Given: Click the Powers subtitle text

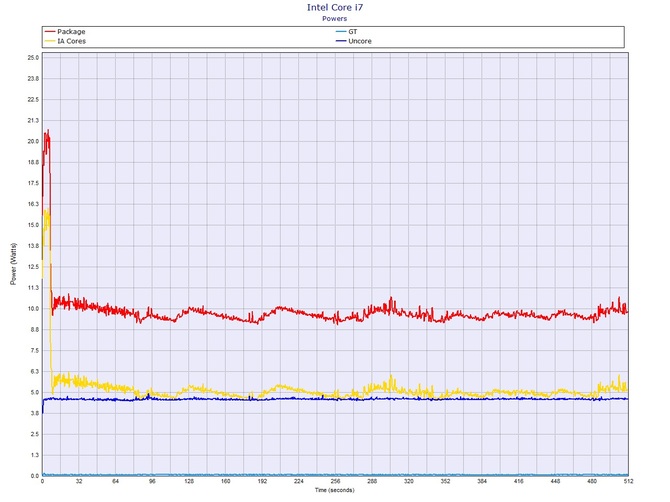Looking at the screenshot, I should 335,18.
